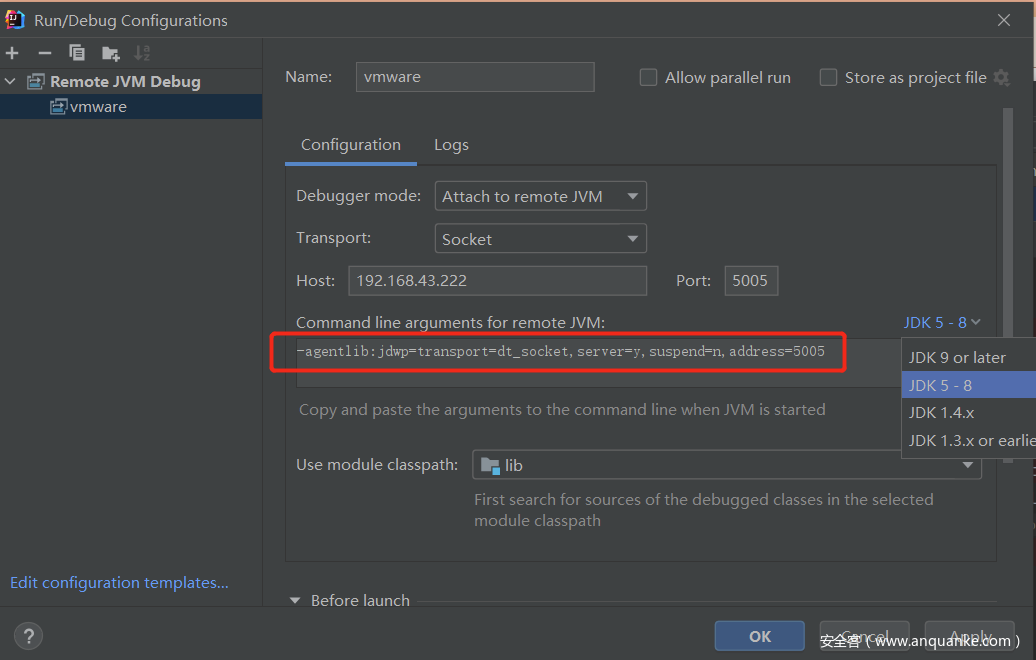Click the Host address input field
The width and height of the screenshot is (1036, 660).
click(x=497, y=281)
